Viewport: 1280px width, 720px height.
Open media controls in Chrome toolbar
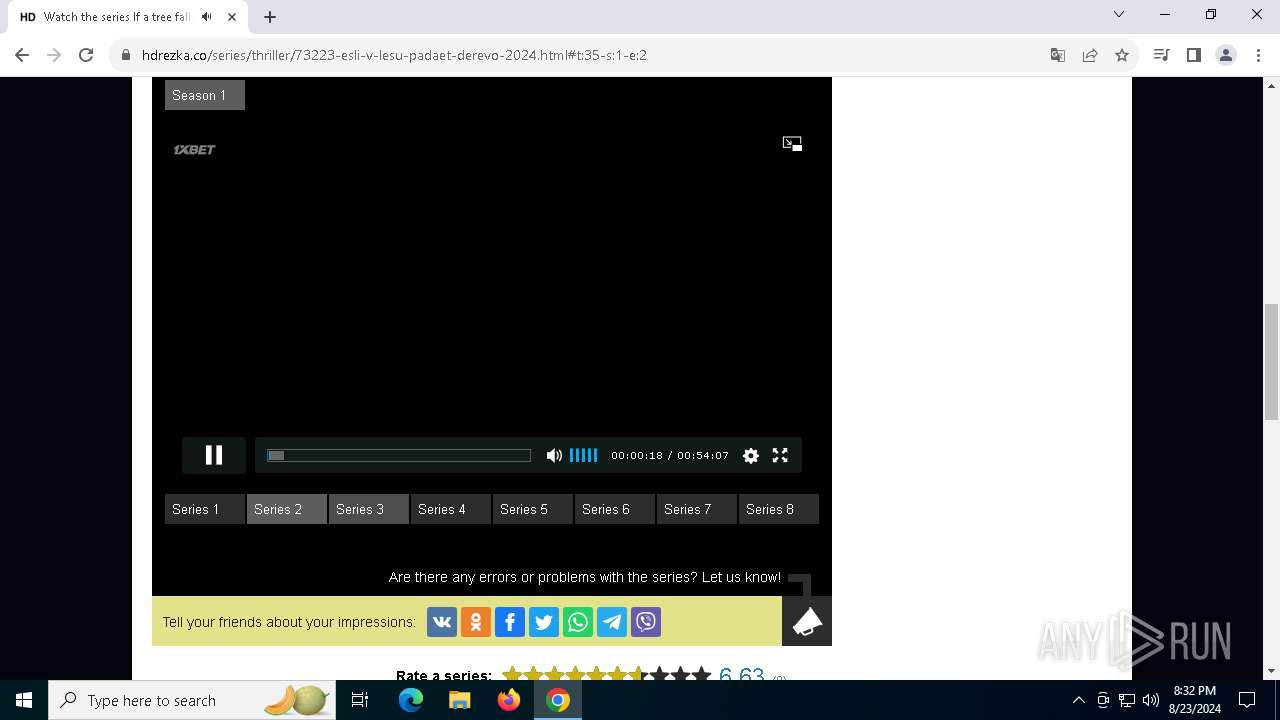[1161, 55]
